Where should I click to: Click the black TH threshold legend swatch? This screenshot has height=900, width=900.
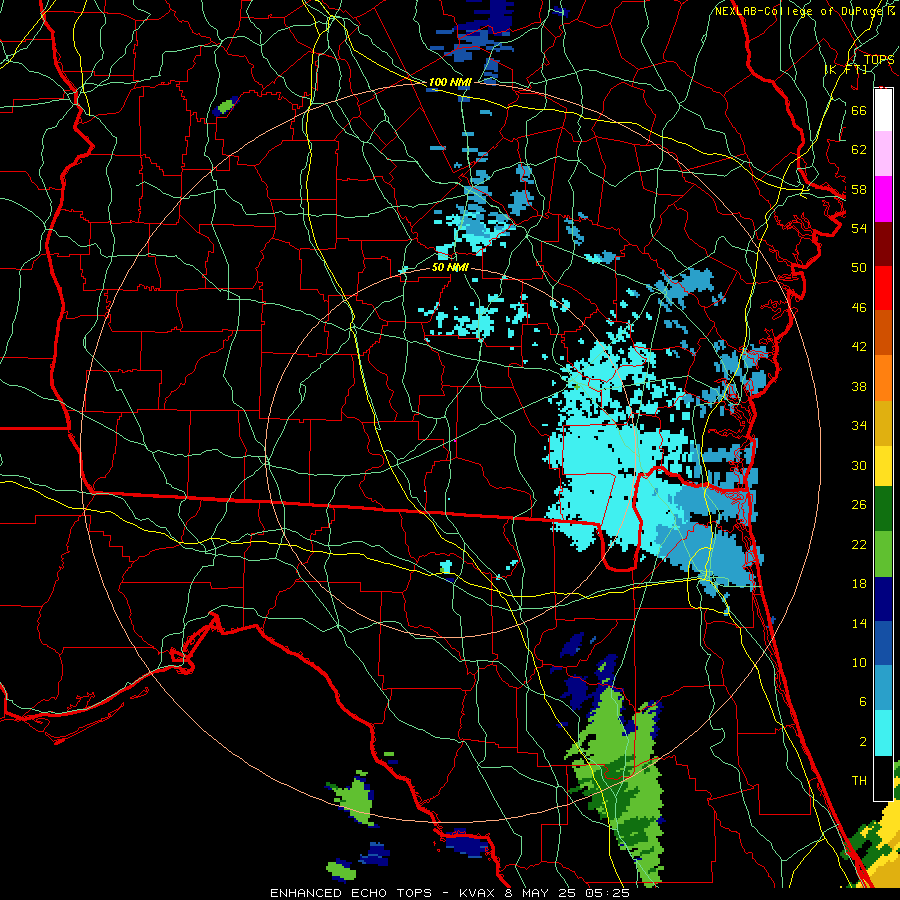click(x=883, y=778)
